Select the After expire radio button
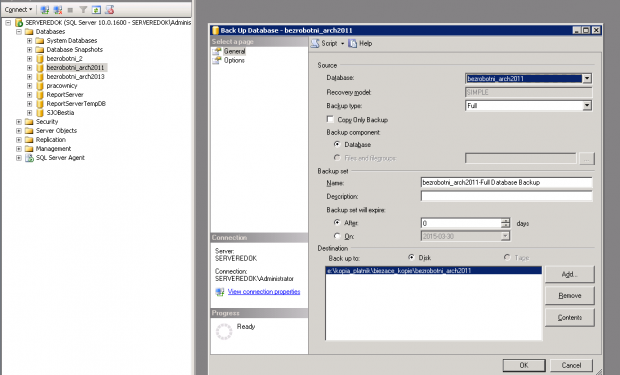Image resolution: width=620 pixels, height=375 pixels. tap(337, 223)
